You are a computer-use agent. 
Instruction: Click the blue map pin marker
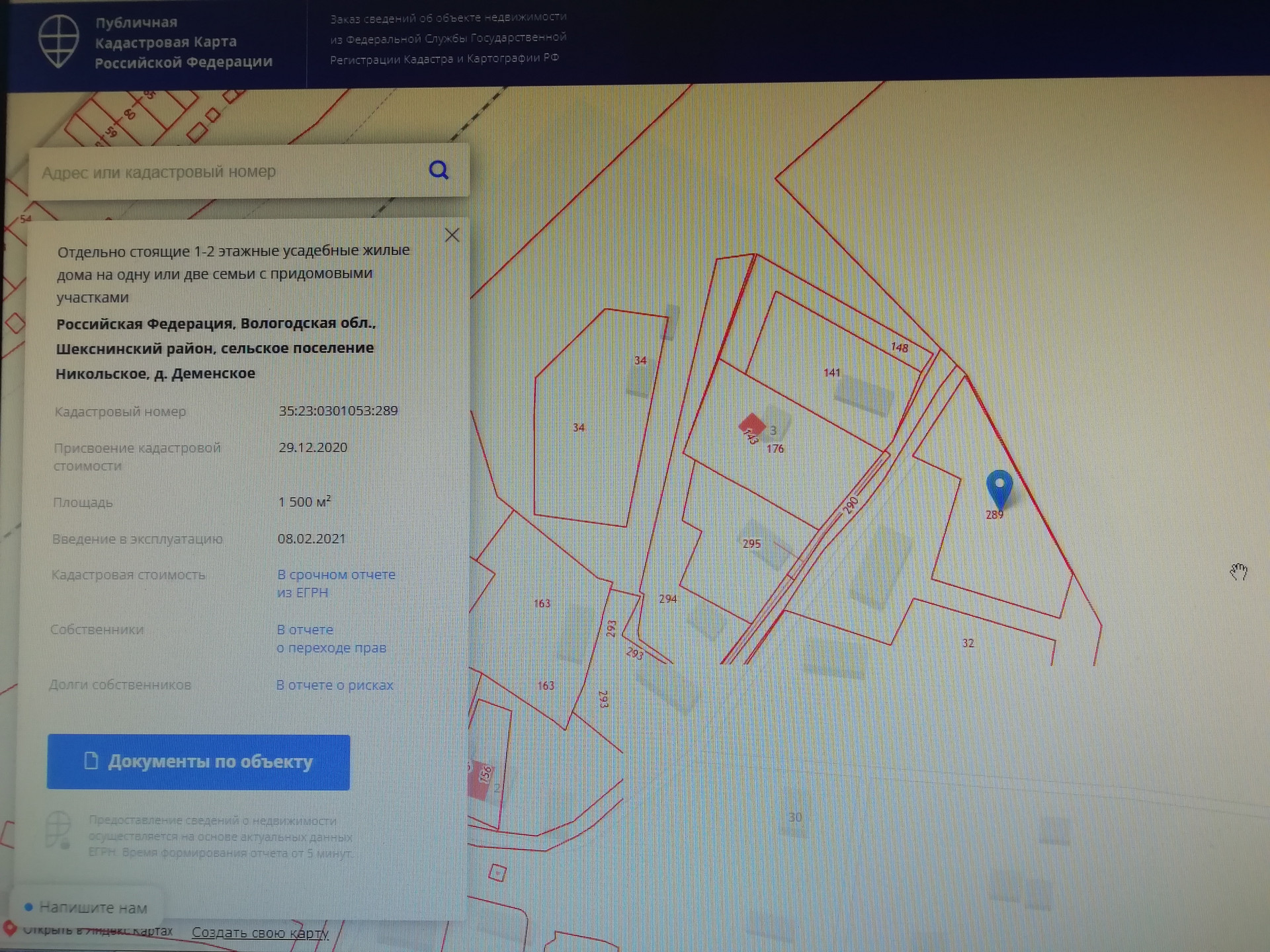999,488
